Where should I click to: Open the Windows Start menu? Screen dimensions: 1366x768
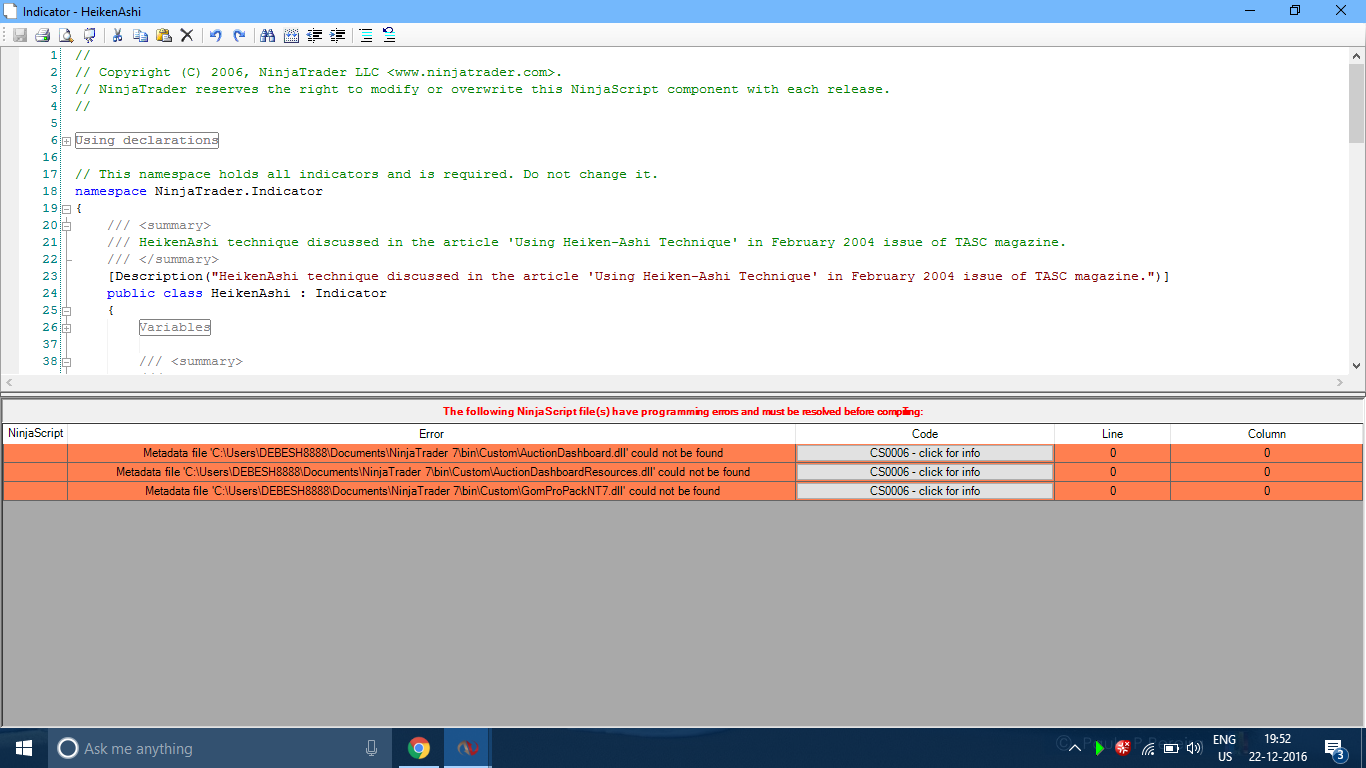click(24, 748)
